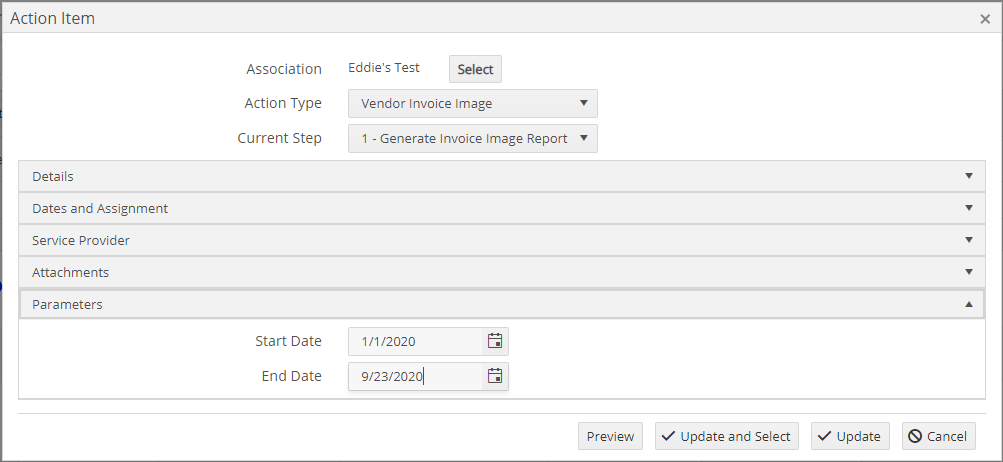Click the Cancel button
The width and height of the screenshot is (1003, 462).
pos(939,436)
